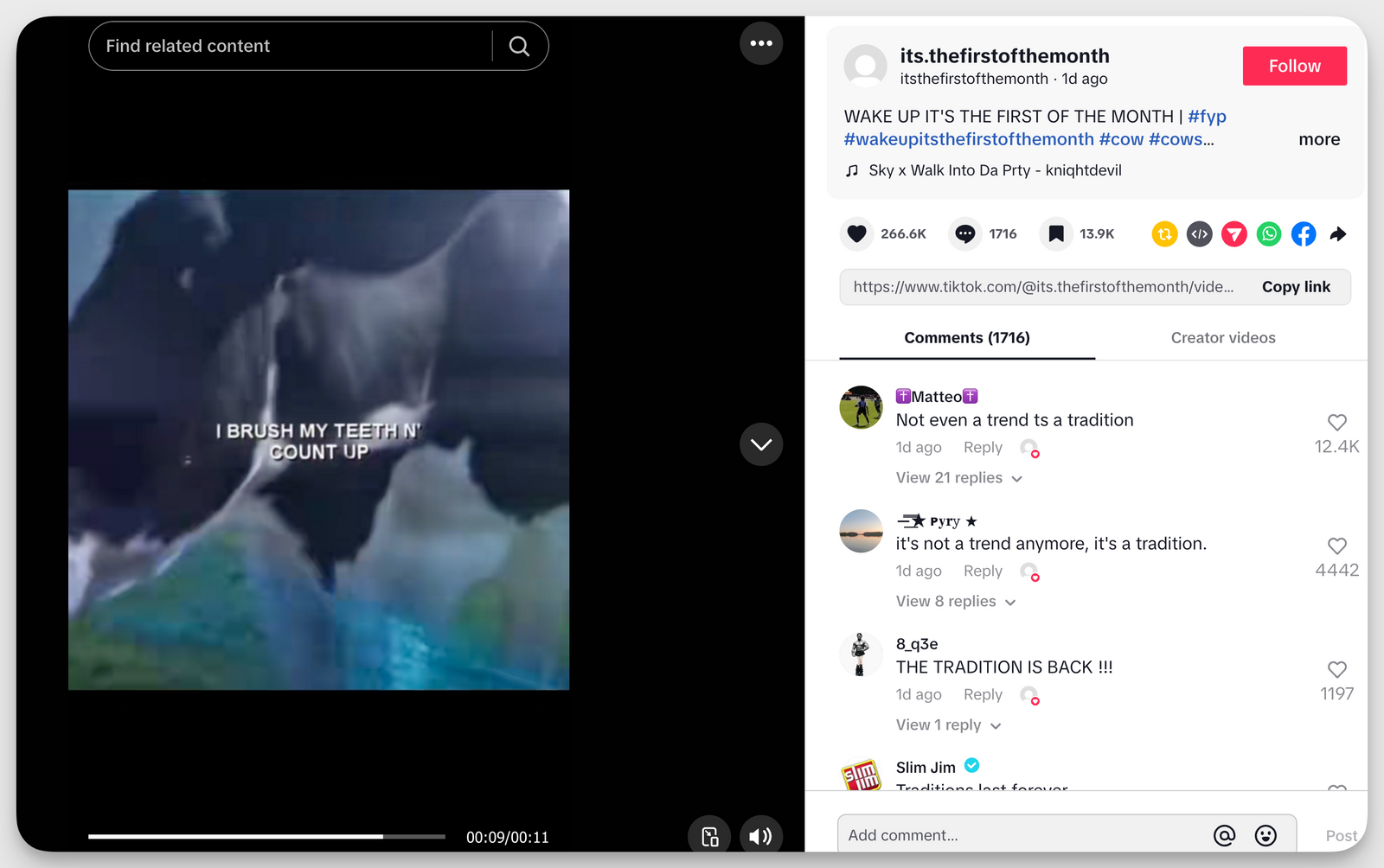Click the mention @ icon
Screen dimensions: 1384x868
[x=1224, y=835]
